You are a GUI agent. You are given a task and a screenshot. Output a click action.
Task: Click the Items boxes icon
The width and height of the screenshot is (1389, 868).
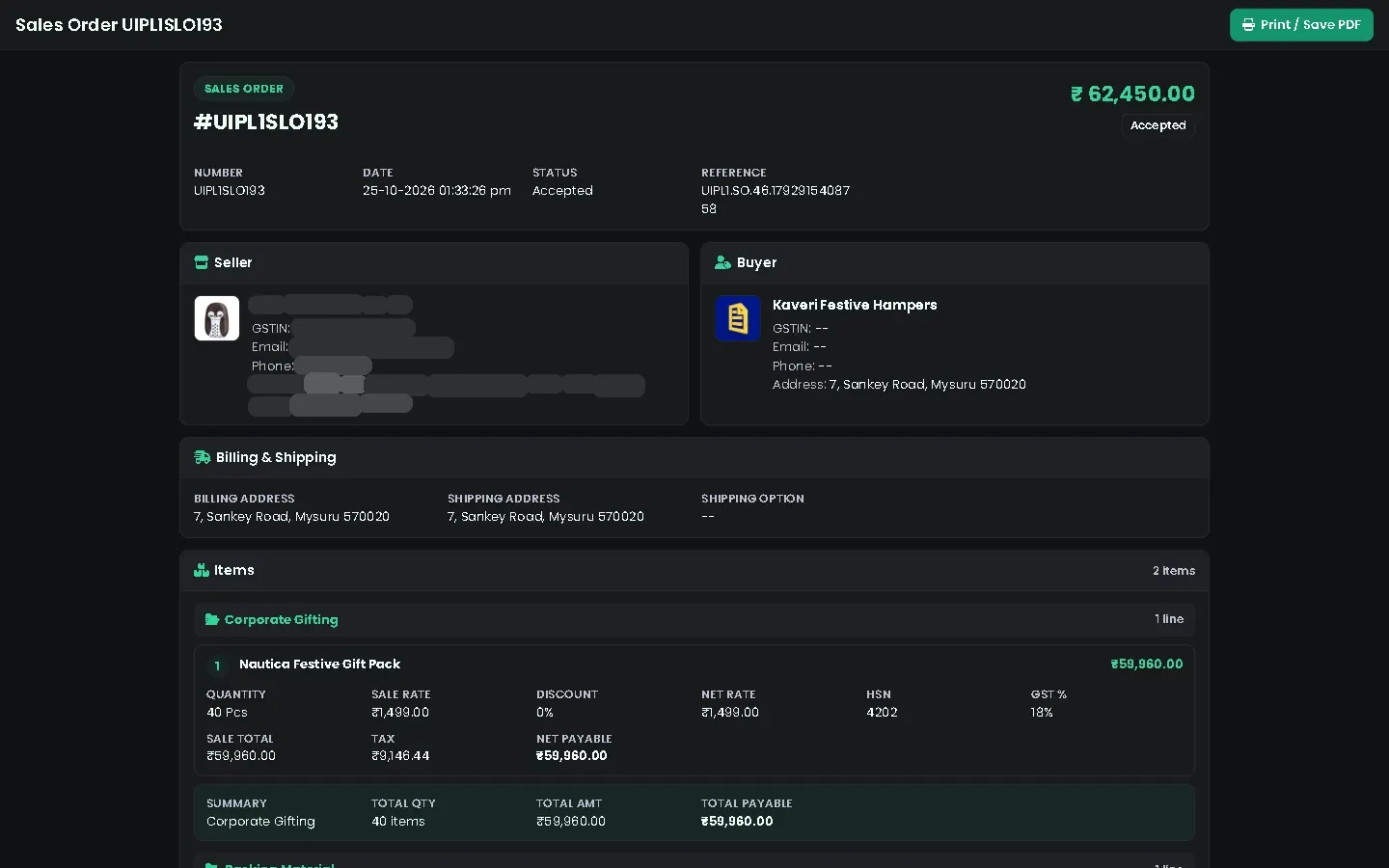[202, 570]
